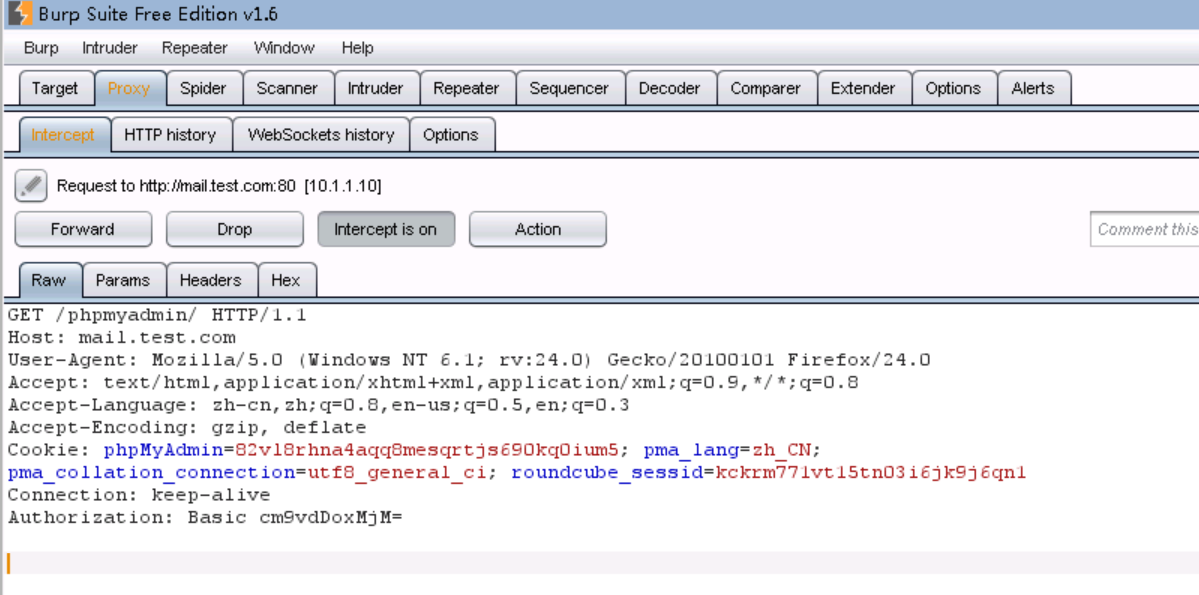Click the Accept-Language header line
The image size is (1199, 595).
[x=318, y=405]
